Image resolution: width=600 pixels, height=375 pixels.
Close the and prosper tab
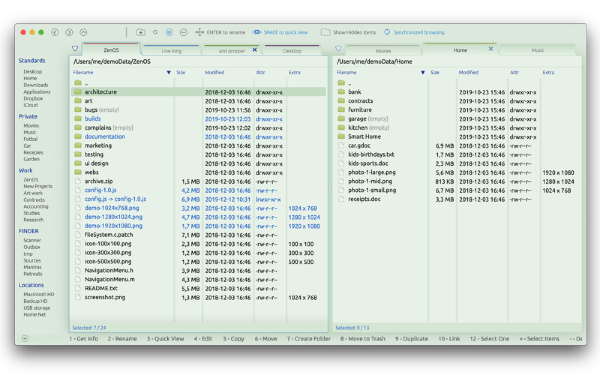pos(255,50)
